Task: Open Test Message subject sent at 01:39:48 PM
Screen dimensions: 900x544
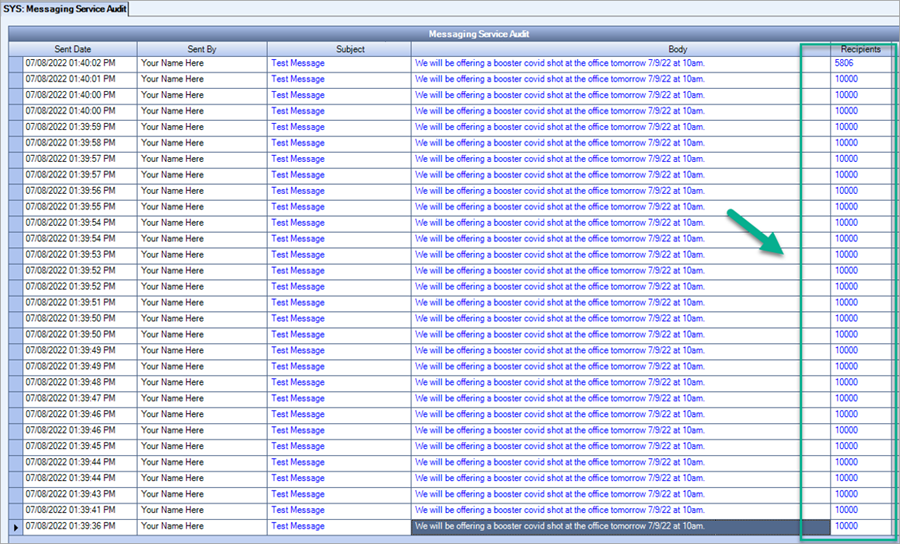Action: [298, 382]
